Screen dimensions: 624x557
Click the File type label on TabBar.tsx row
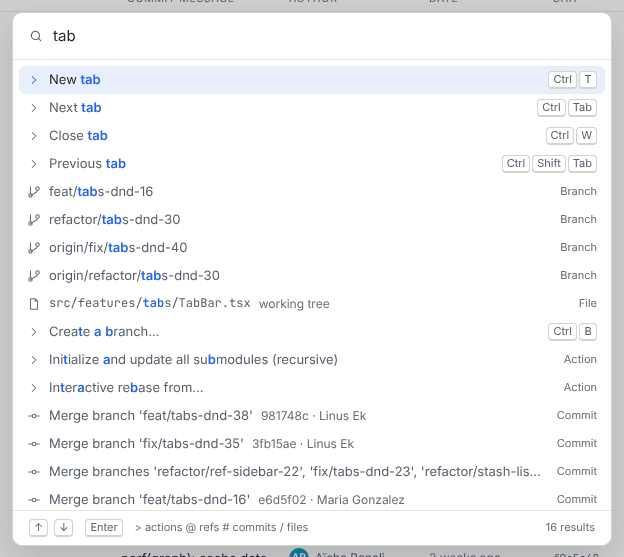click(587, 304)
